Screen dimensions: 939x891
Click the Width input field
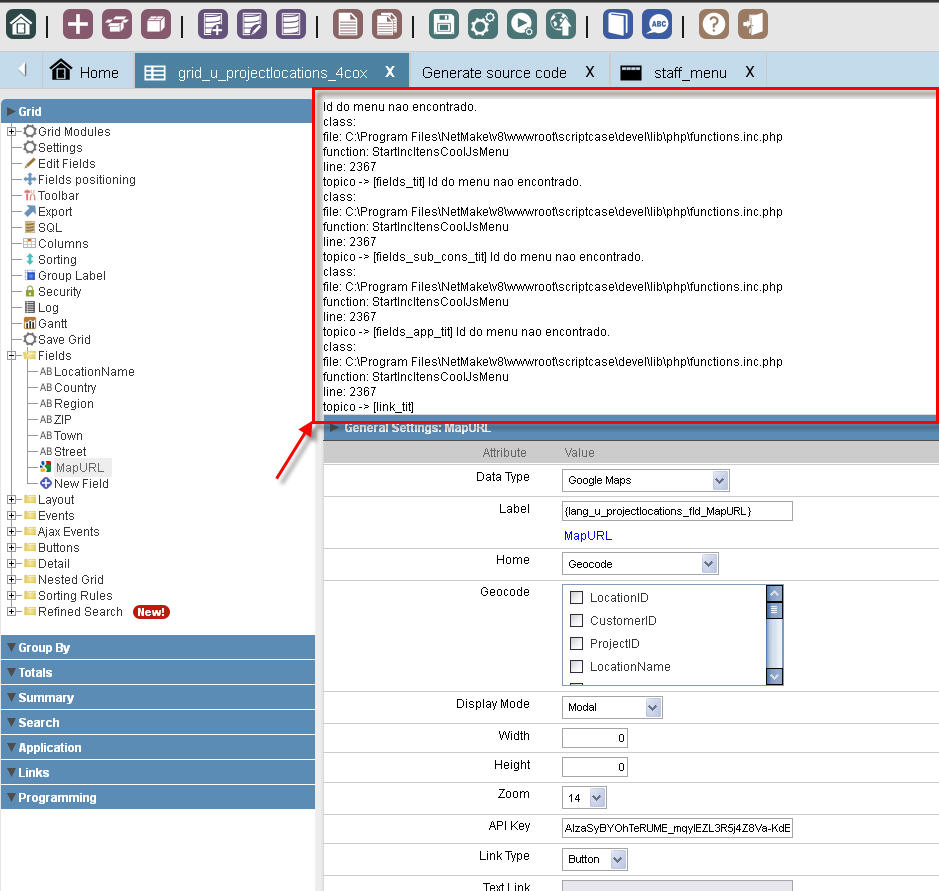[x=595, y=738]
